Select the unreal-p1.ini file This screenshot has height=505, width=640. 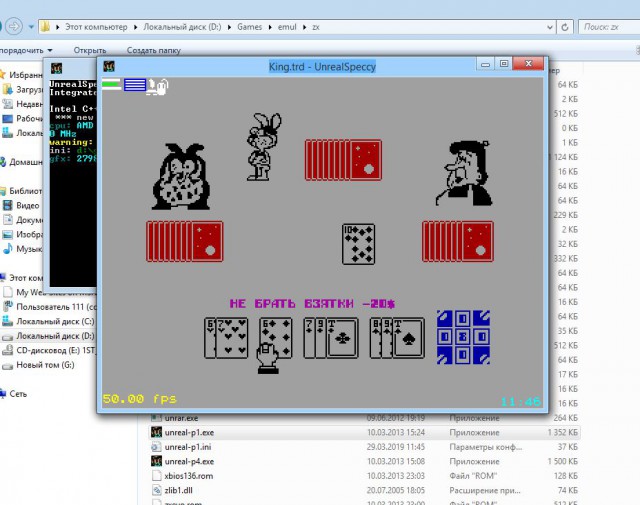(x=364, y=447)
